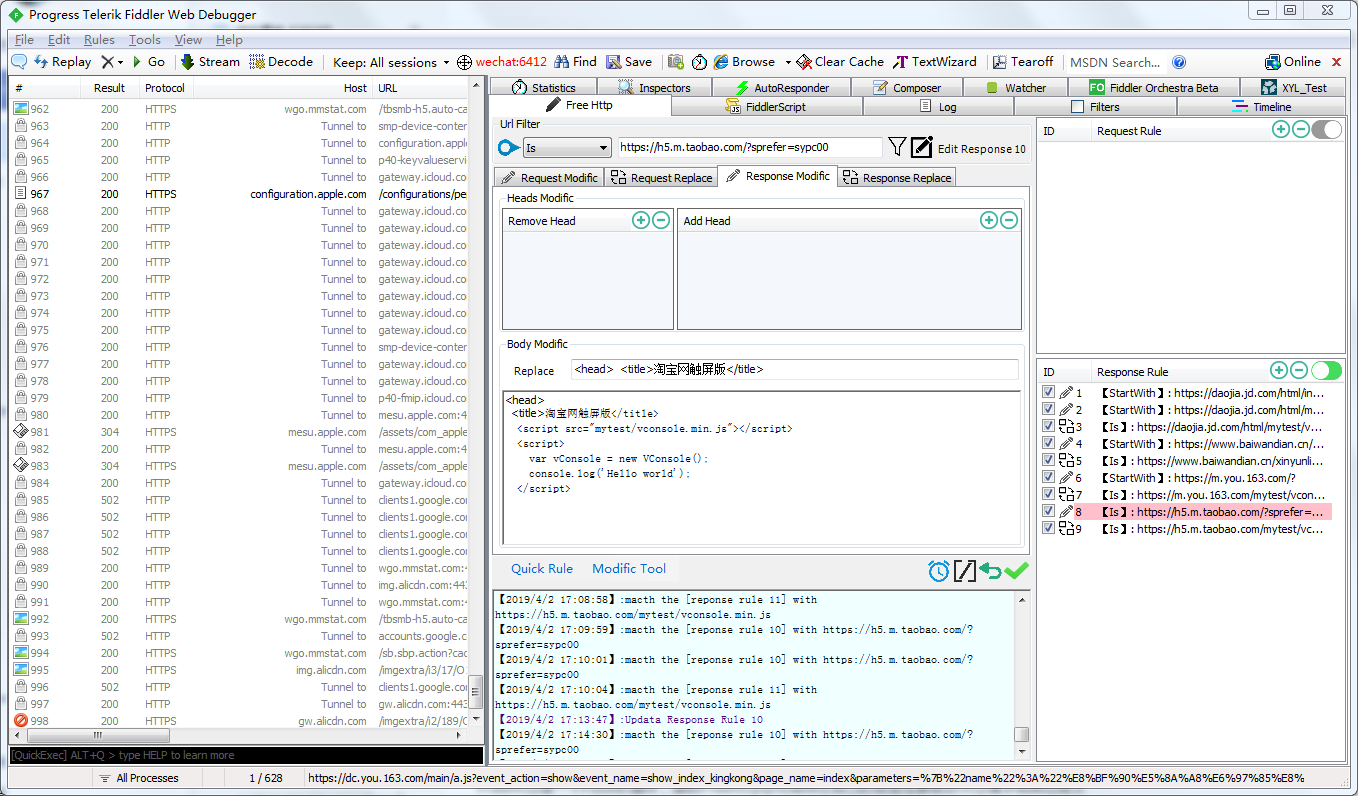Switch to the Response Replace tab
The width and height of the screenshot is (1358, 796).
pyautogui.click(x=897, y=177)
